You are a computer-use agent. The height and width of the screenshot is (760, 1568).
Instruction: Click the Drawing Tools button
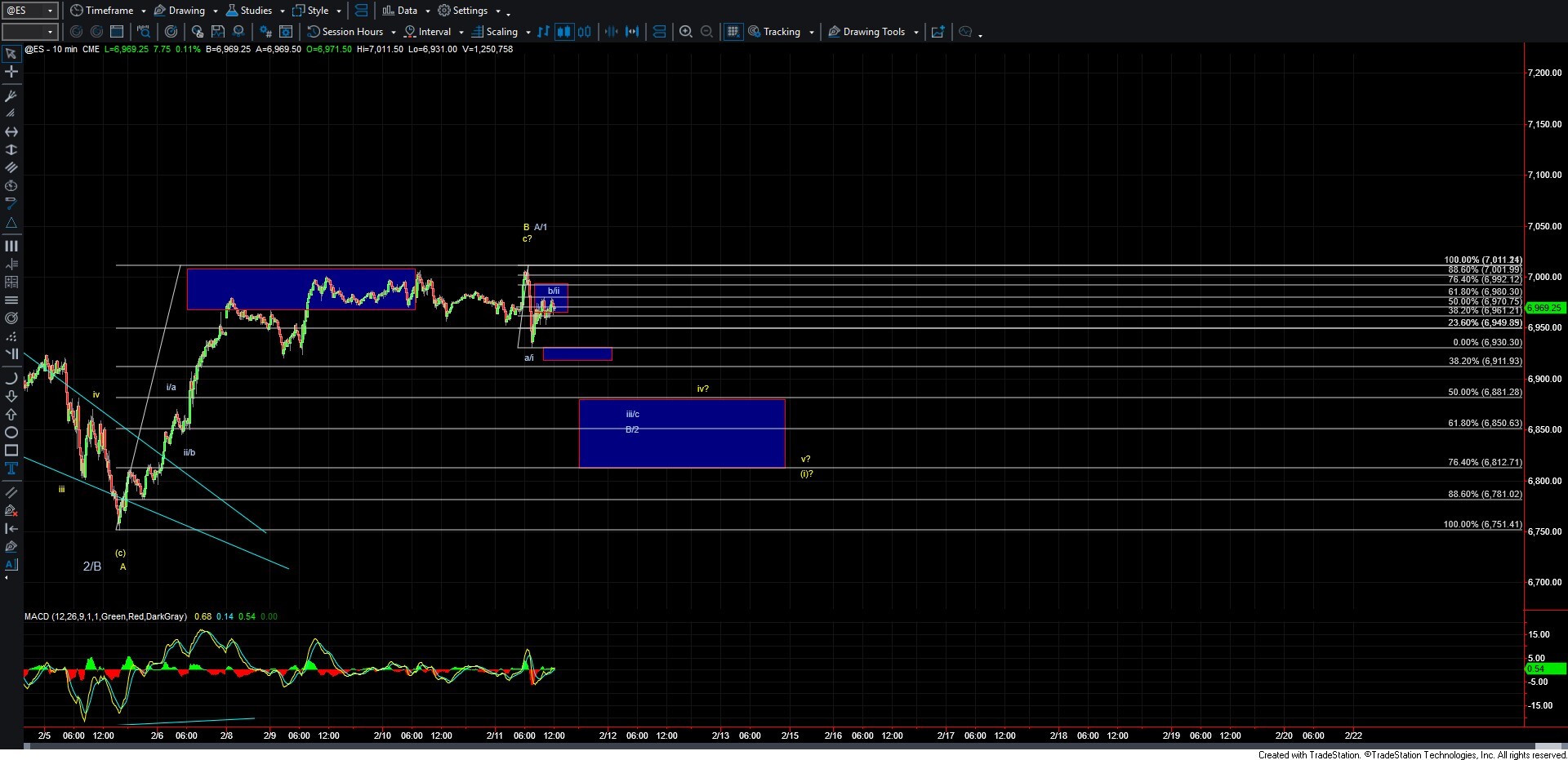click(x=873, y=32)
